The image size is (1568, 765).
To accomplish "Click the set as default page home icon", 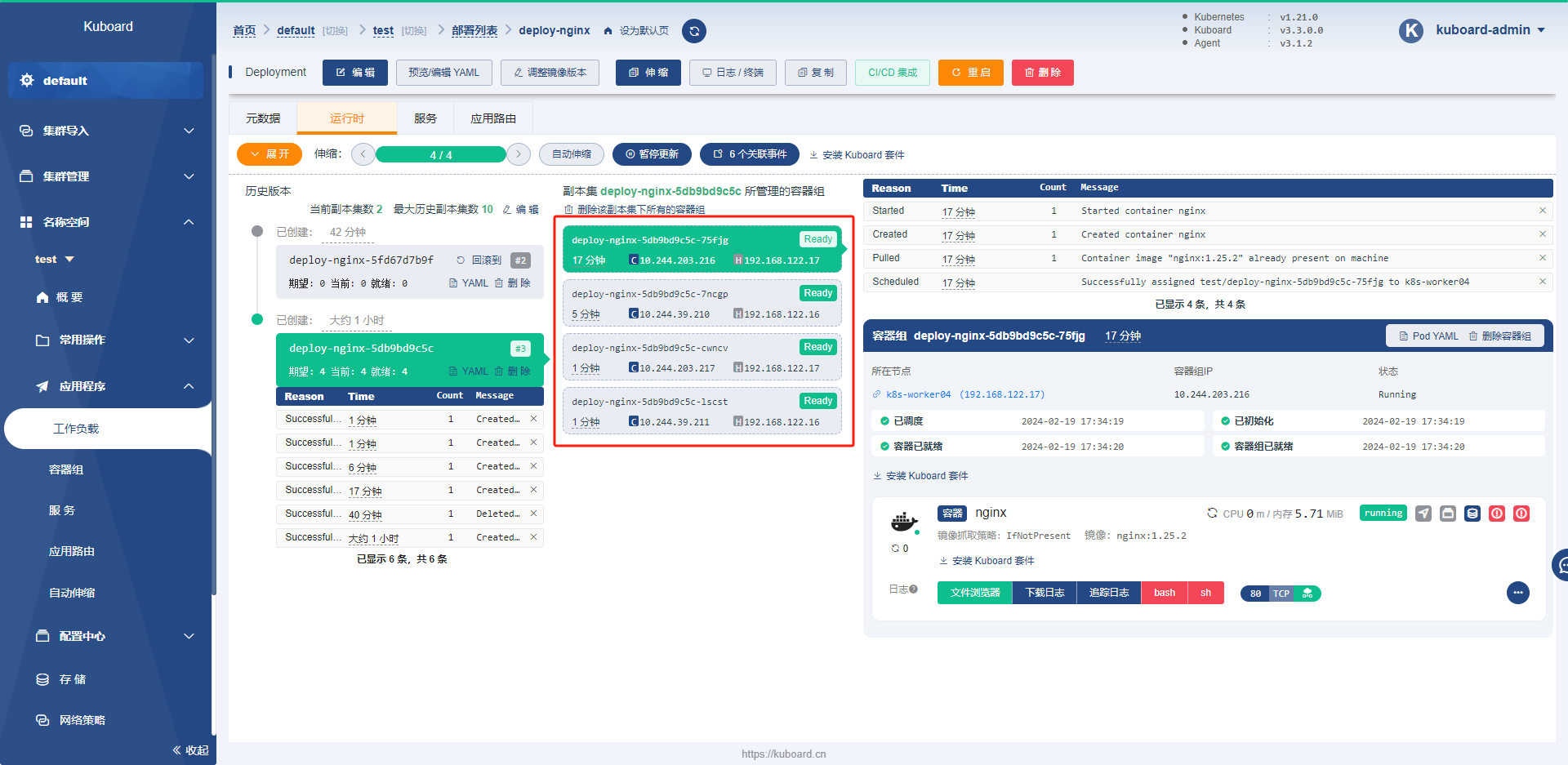I will (608, 31).
